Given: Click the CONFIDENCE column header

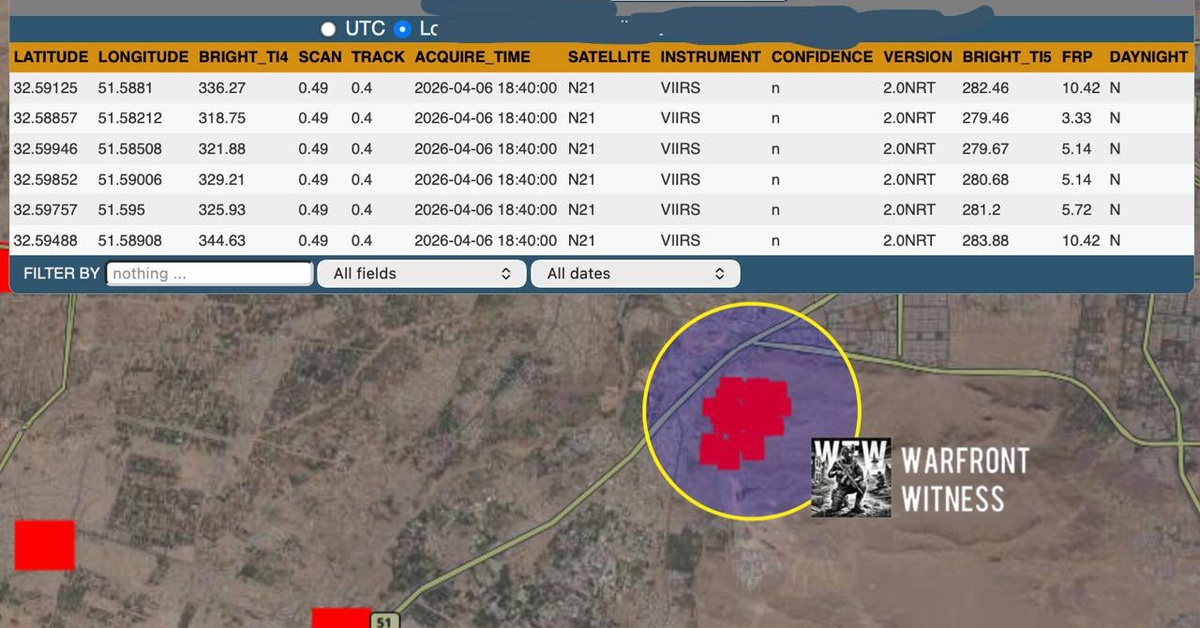Looking at the screenshot, I should click(x=822, y=57).
